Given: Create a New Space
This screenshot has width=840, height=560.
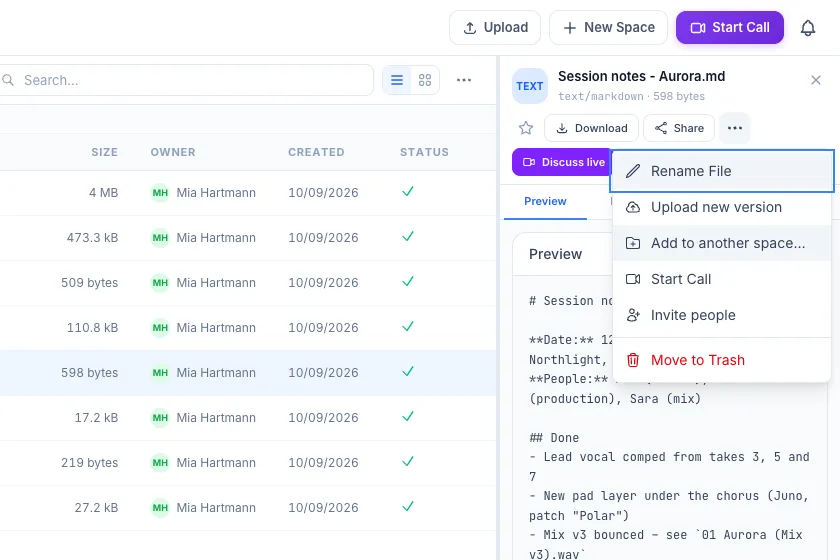Looking at the screenshot, I should click(608, 27).
